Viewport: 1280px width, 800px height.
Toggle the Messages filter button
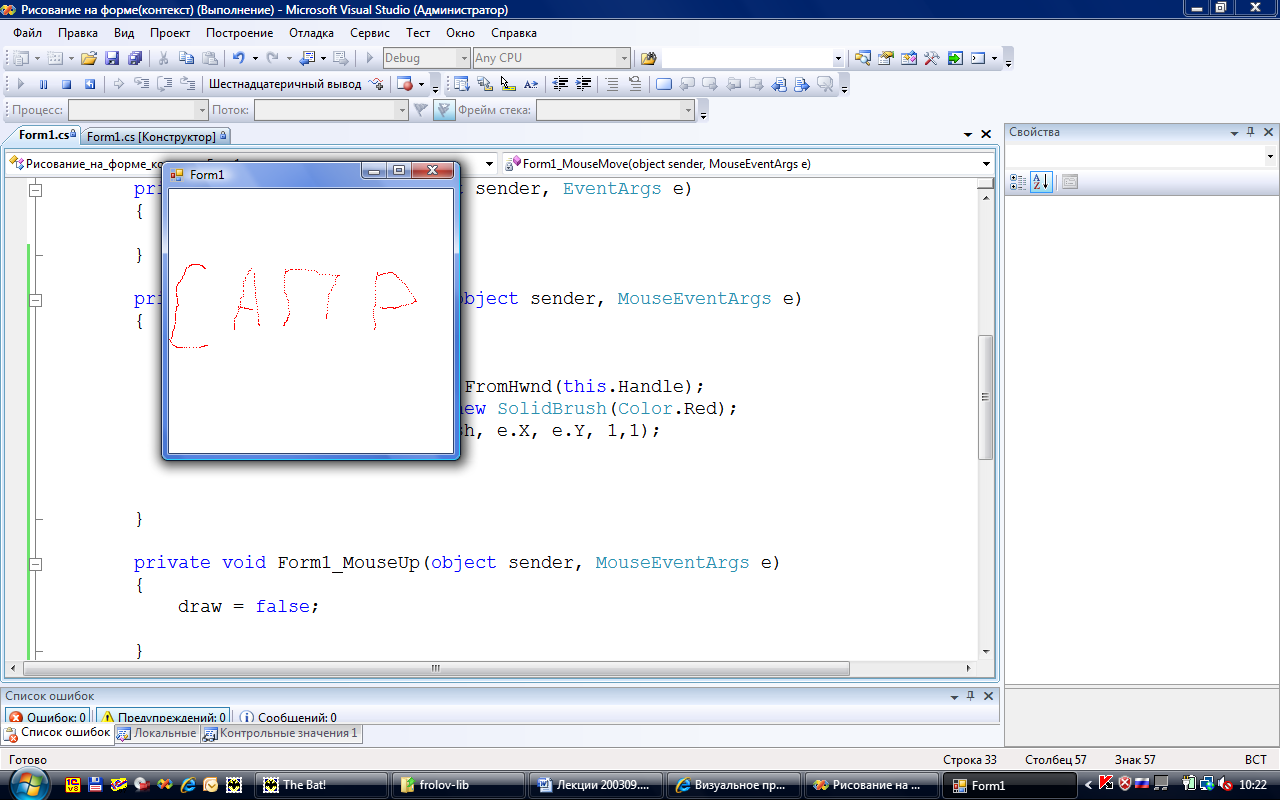tap(288, 717)
